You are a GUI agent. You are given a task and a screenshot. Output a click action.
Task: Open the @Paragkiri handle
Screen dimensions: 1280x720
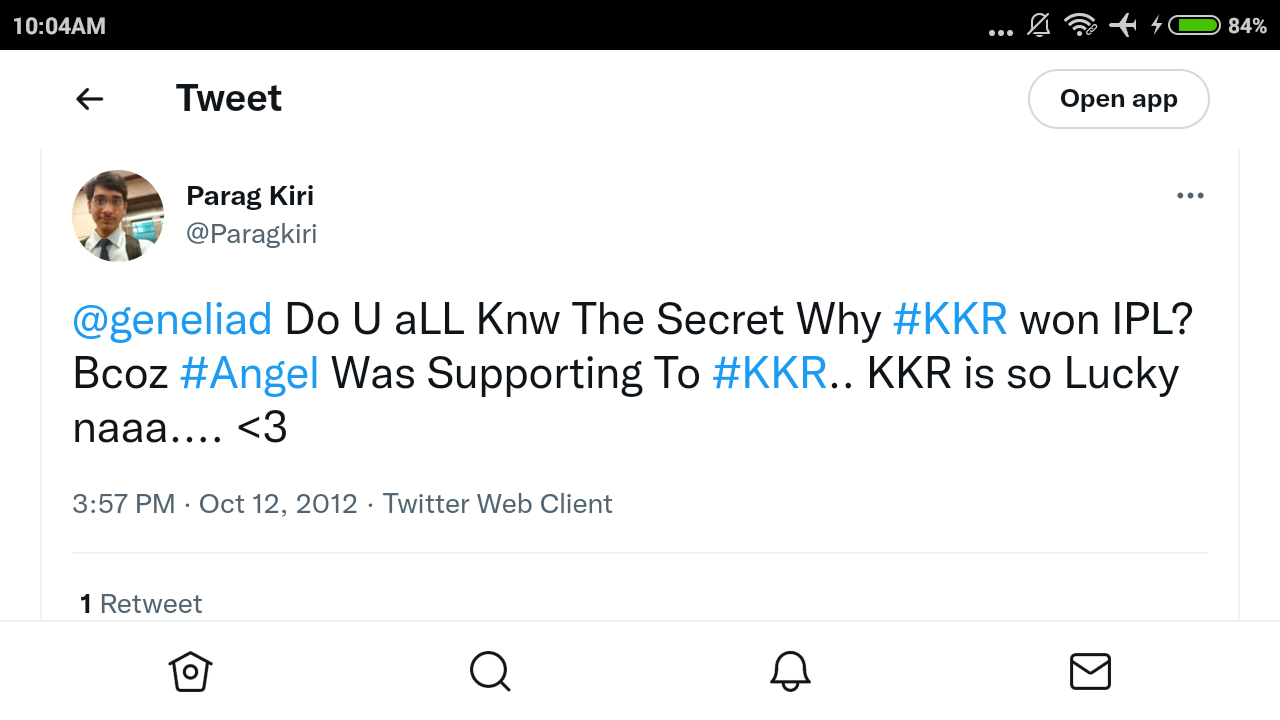(x=252, y=234)
